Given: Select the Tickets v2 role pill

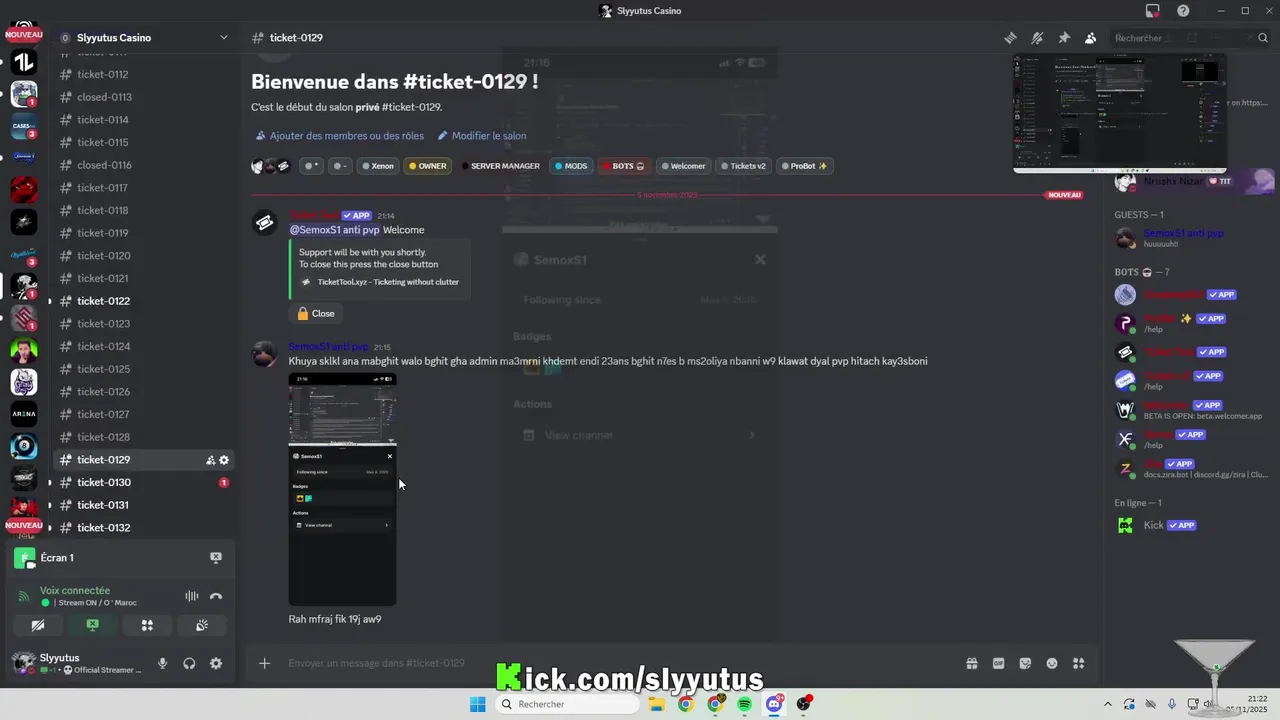Looking at the screenshot, I should click(743, 166).
